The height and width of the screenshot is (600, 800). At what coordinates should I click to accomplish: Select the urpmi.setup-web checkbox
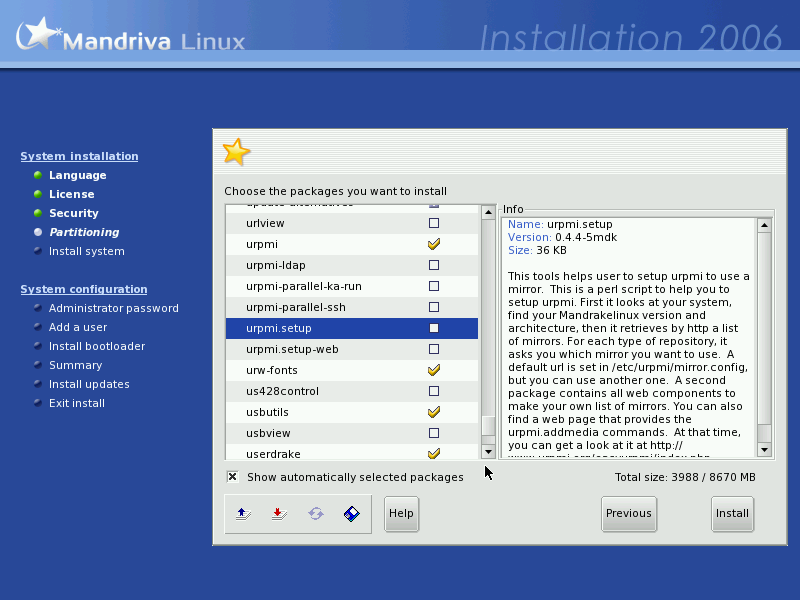(434, 349)
